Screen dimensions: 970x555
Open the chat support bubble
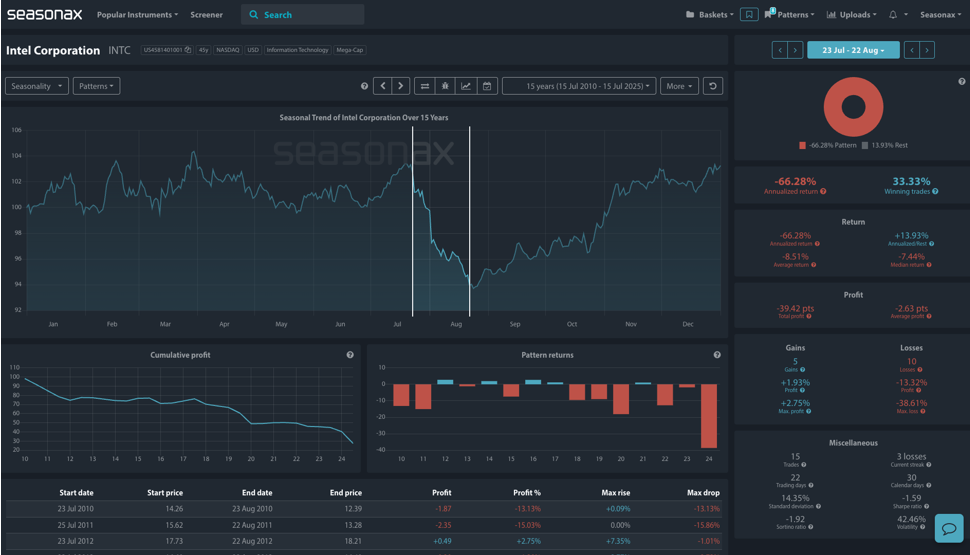(x=949, y=528)
